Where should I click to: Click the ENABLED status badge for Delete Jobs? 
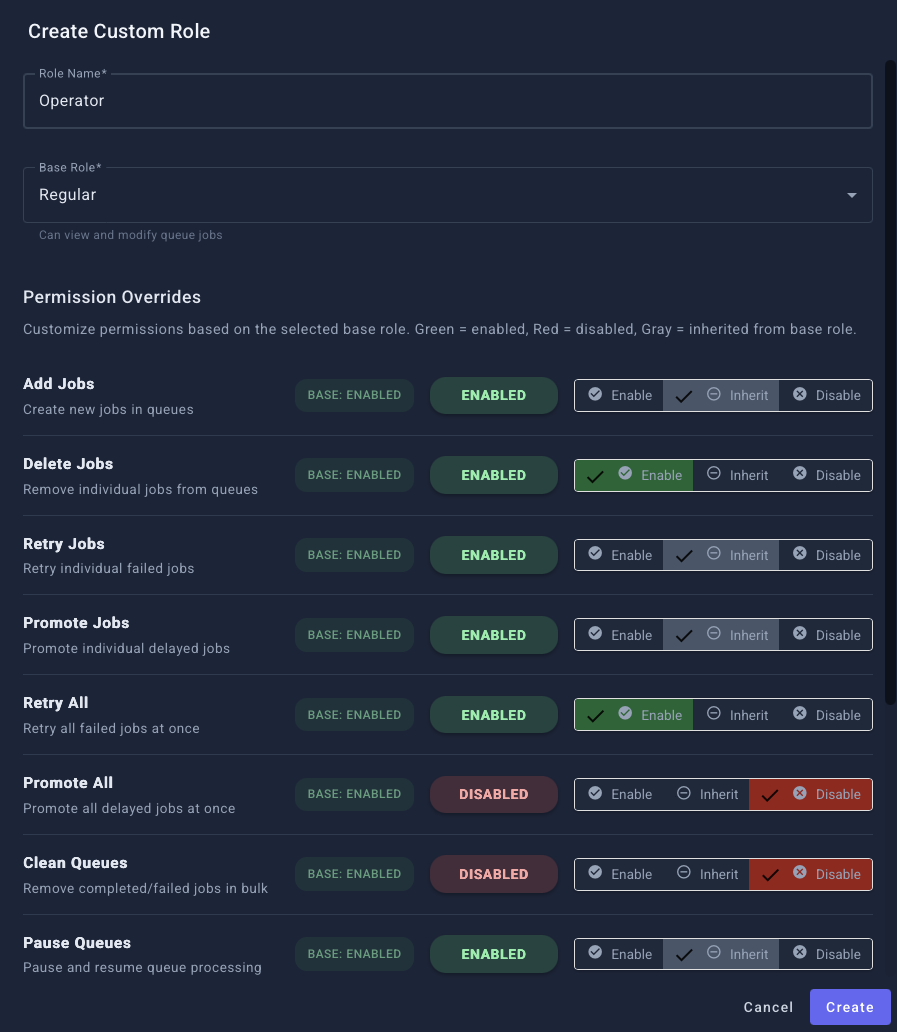pos(494,475)
